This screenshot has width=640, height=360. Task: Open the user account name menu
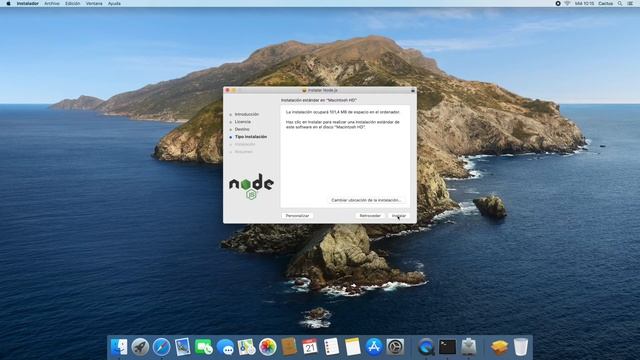click(606, 3)
